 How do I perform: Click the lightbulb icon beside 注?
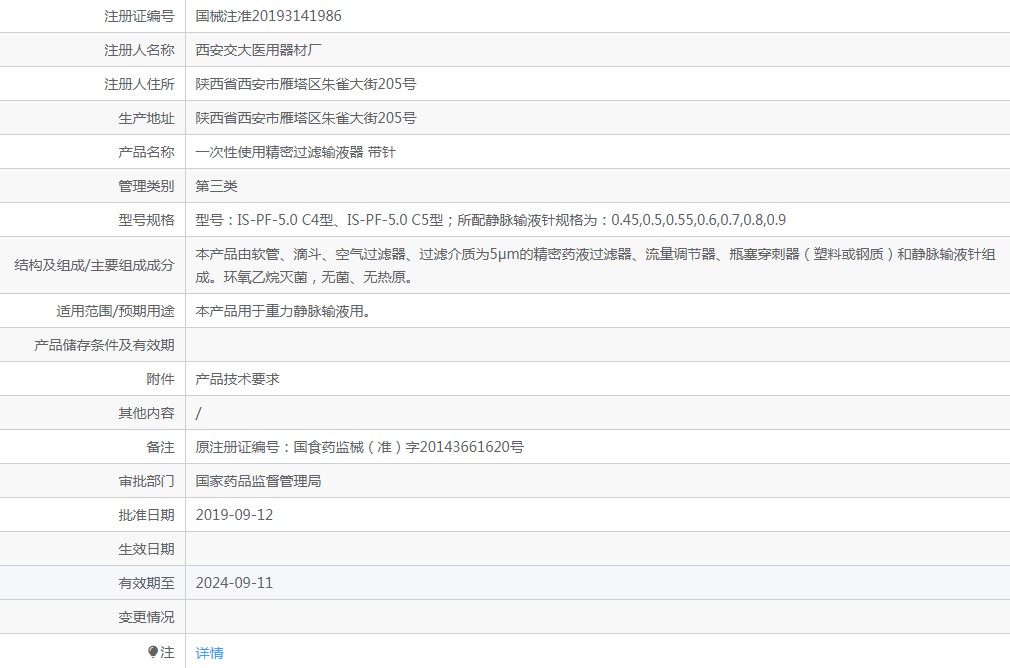click(153, 652)
